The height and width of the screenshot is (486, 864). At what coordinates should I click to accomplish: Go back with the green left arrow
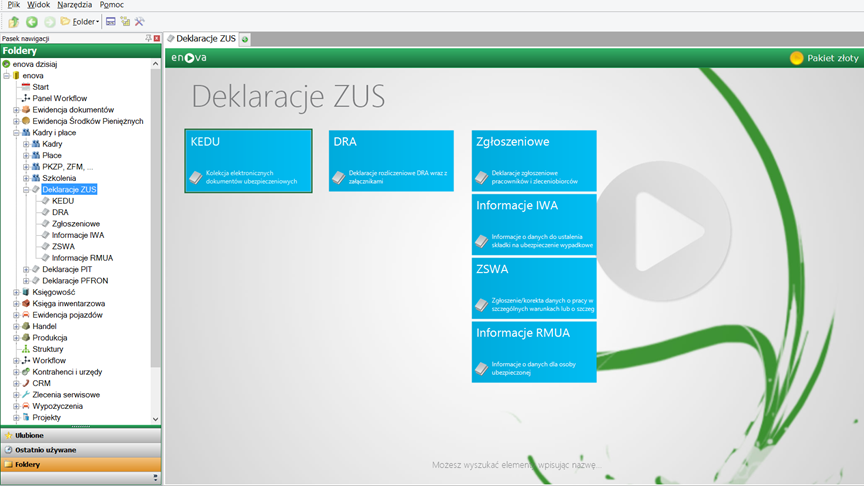coord(32,21)
